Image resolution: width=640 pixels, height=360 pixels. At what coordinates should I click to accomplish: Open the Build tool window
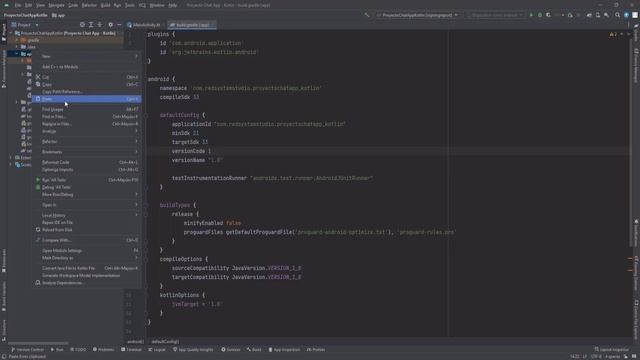click(254, 350)
